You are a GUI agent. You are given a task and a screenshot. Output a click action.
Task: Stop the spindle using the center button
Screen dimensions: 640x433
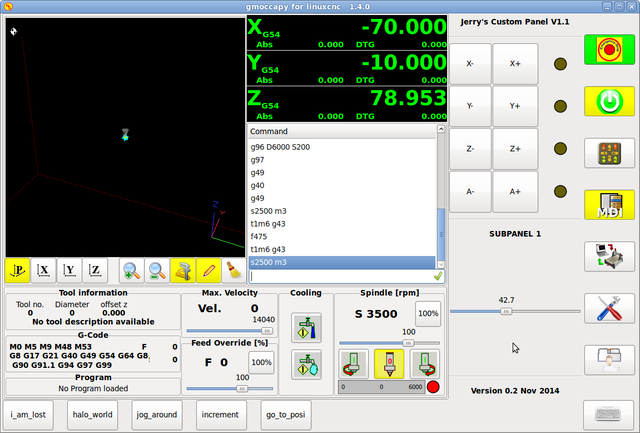(x=388, y=363)
